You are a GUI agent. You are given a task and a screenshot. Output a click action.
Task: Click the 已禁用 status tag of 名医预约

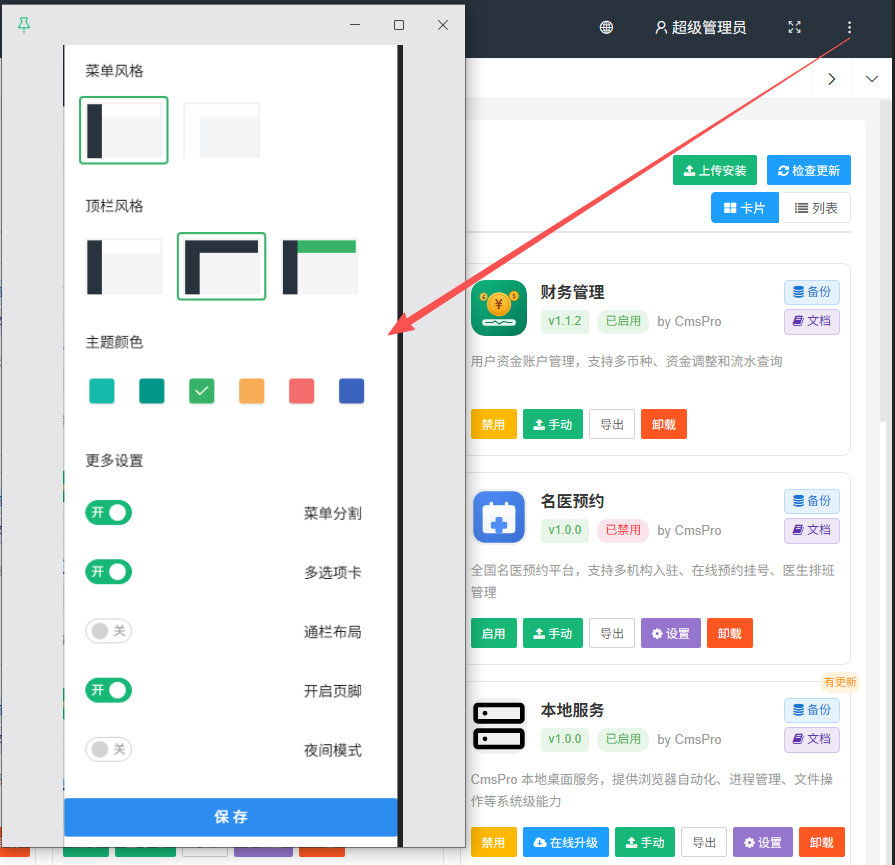623,530
